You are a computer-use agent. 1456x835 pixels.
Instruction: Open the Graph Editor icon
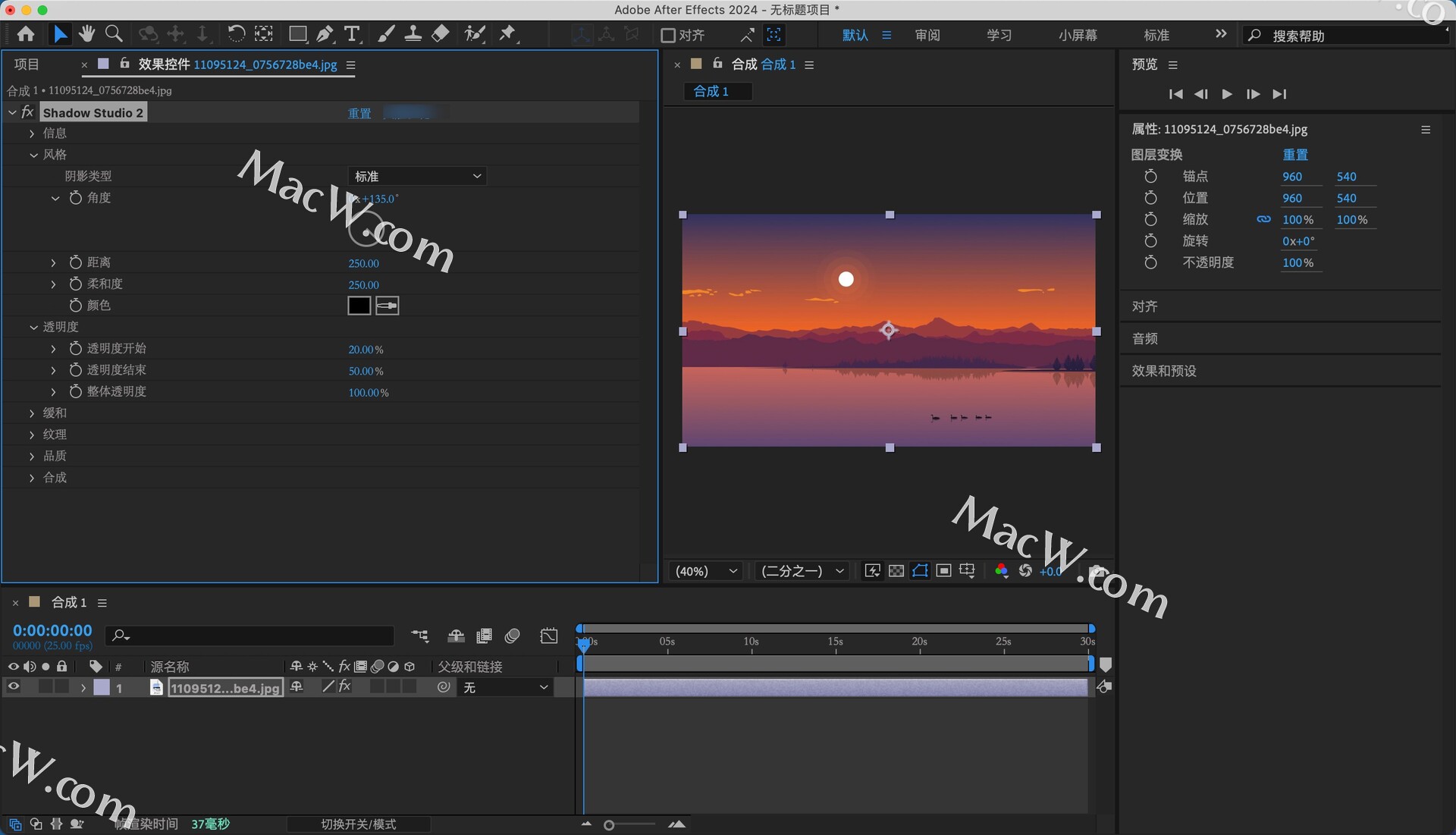(x=549, y=636)
